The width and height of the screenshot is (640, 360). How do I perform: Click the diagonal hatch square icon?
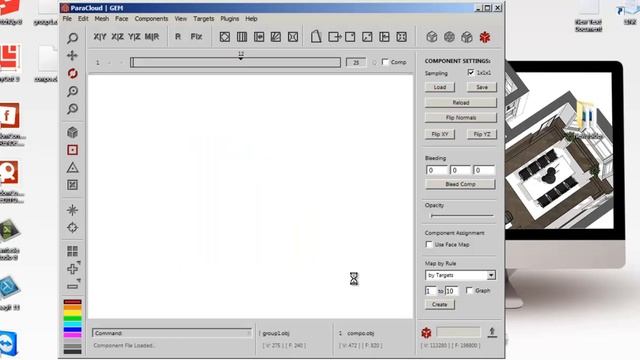coord(276,37)
